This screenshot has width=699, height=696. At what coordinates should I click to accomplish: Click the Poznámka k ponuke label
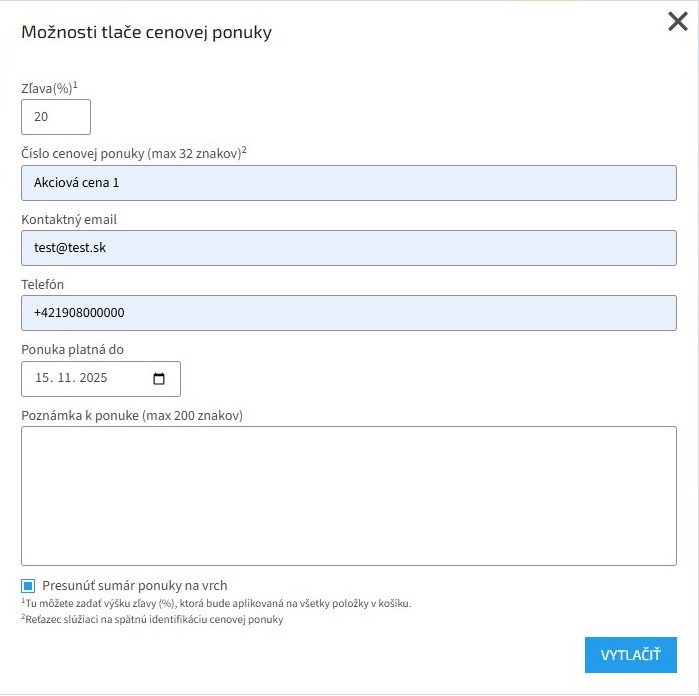132,415
